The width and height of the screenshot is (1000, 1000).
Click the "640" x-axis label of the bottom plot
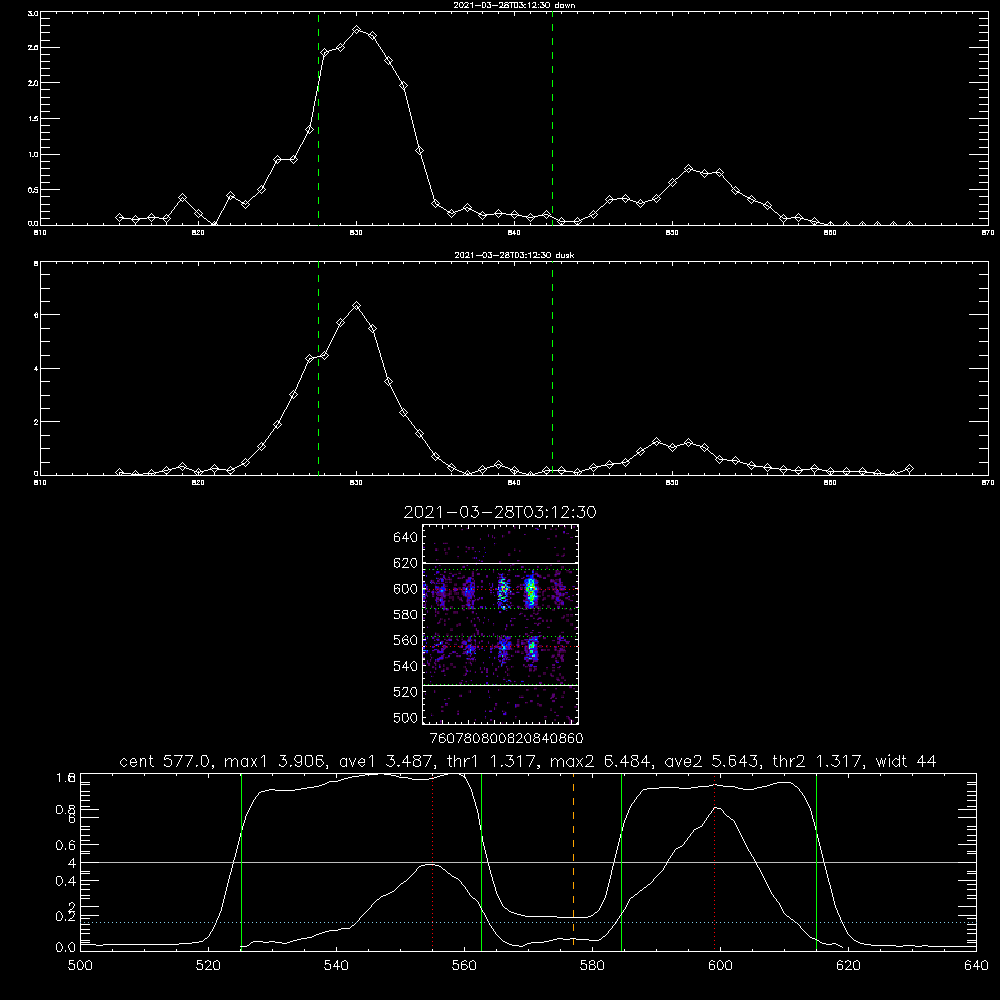coord(976,966)
